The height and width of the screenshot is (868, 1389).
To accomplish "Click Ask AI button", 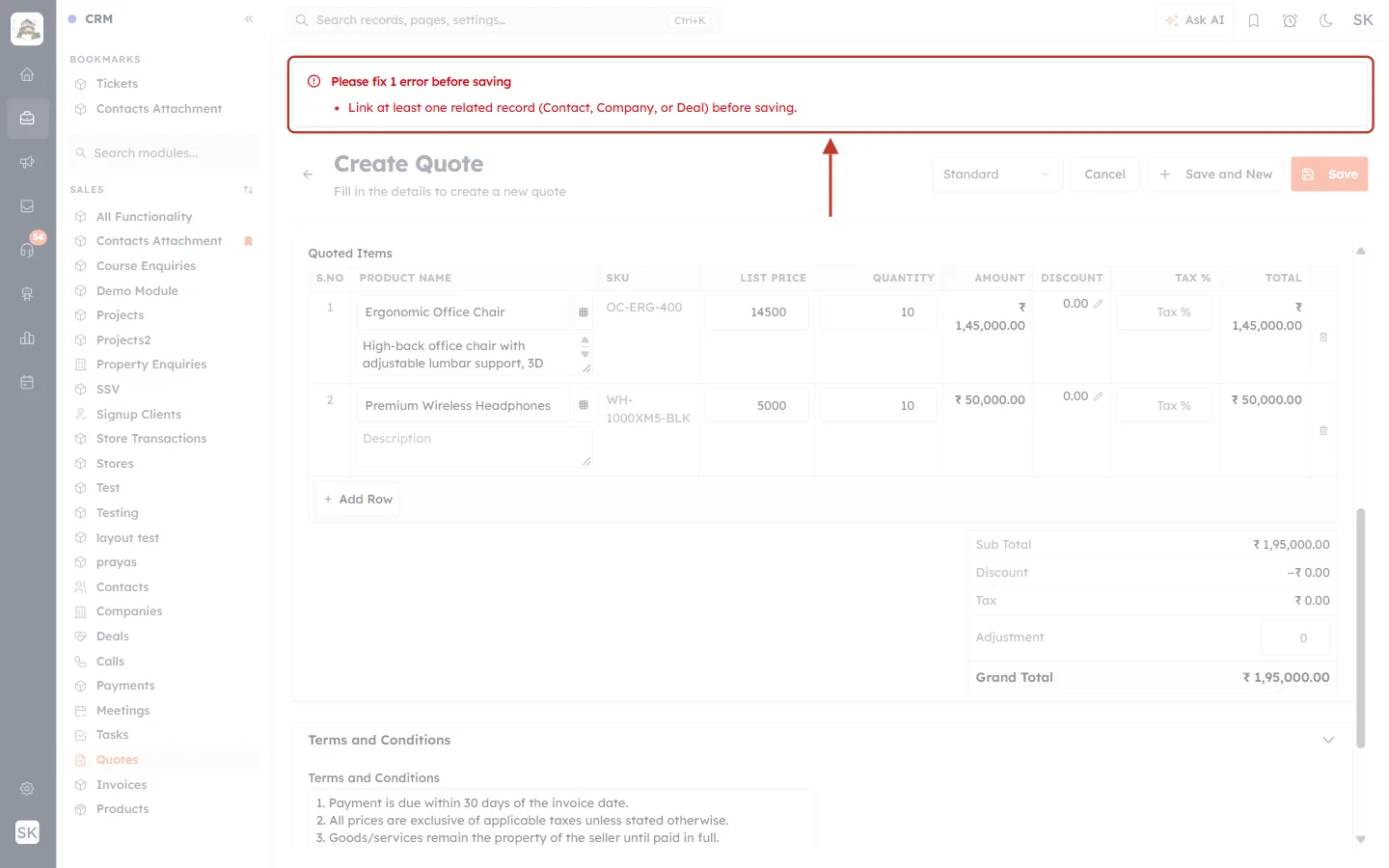I will [x=1195, y=20].
